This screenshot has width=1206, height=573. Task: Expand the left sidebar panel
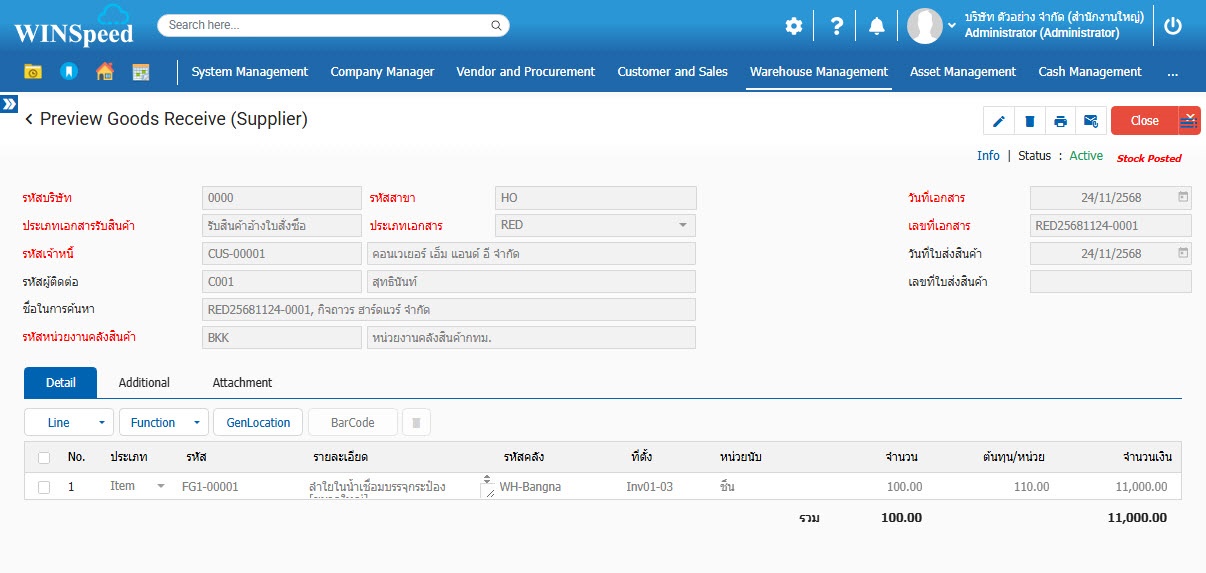(9, 103)
